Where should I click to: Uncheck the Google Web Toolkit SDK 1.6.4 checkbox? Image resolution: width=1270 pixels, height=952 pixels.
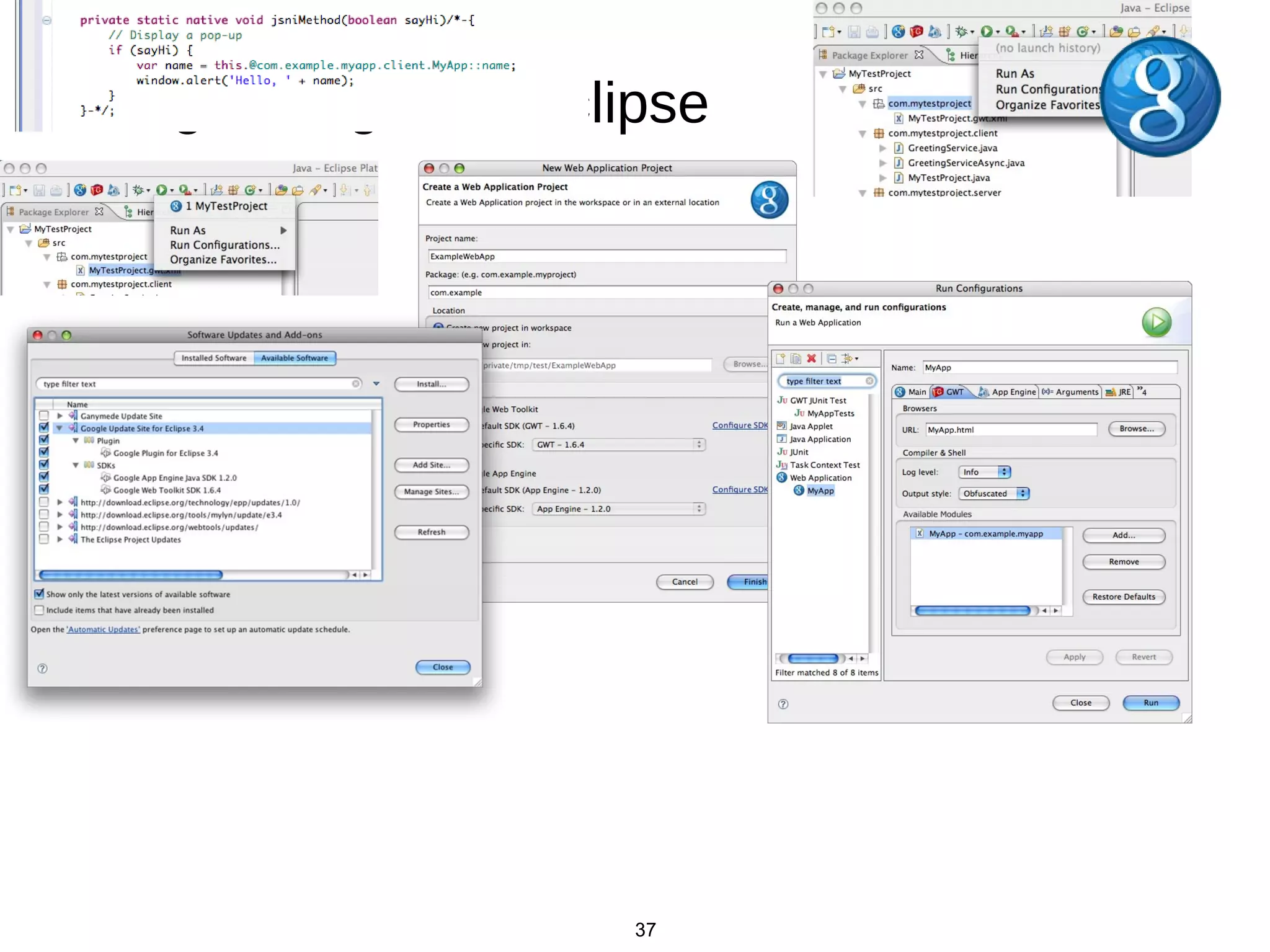(43, 489)
